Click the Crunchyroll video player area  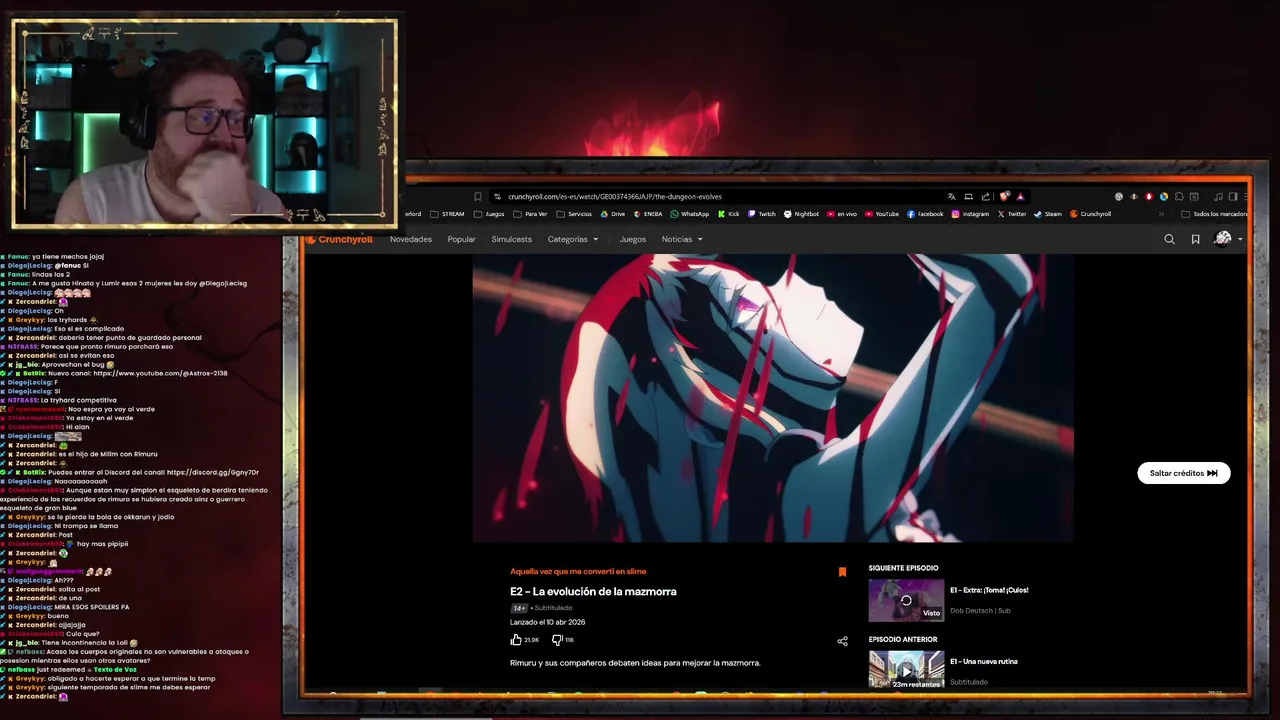(772, 398)
